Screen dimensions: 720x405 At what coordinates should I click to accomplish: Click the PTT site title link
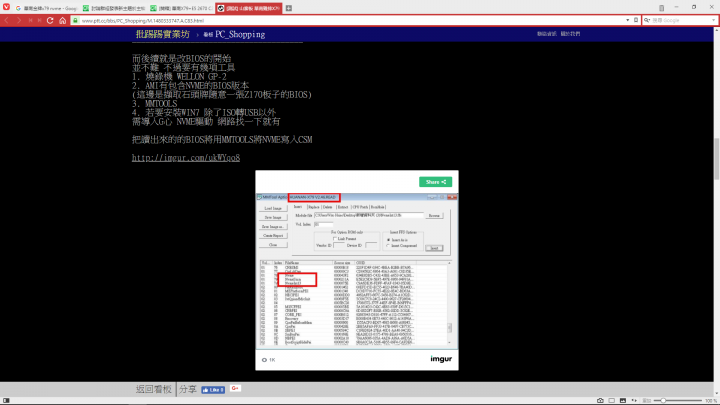pyautogui.click(x=163, y=34)
